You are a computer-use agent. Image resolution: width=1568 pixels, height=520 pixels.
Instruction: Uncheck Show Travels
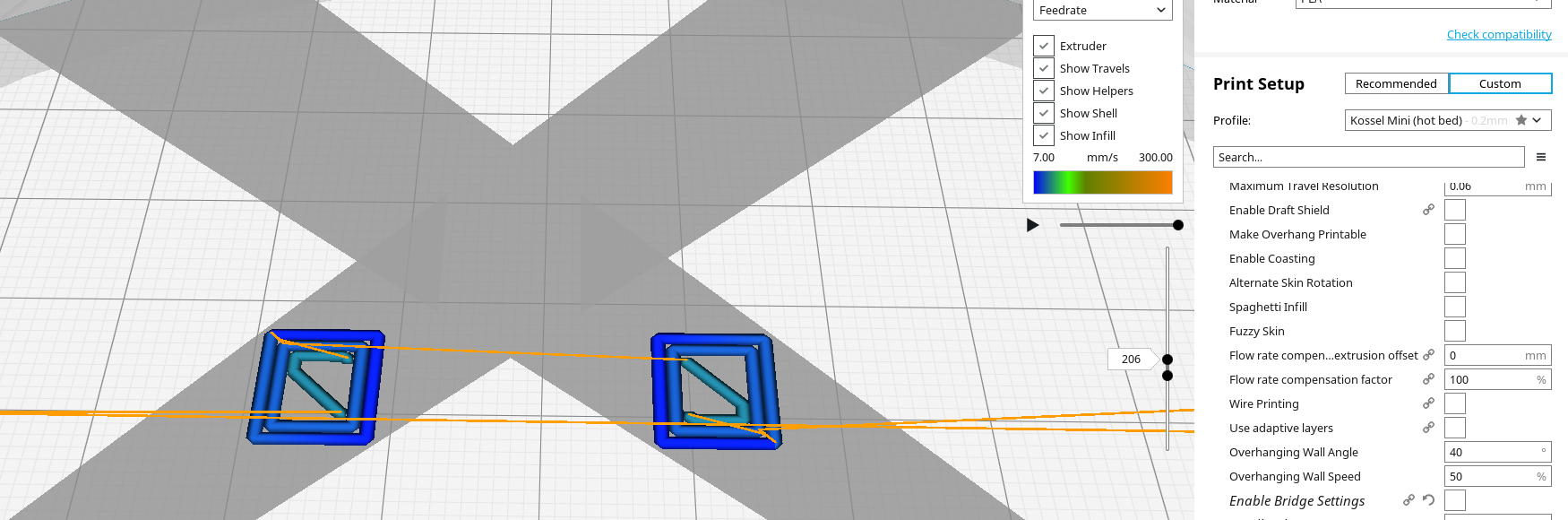click(x=1043, y=68)
